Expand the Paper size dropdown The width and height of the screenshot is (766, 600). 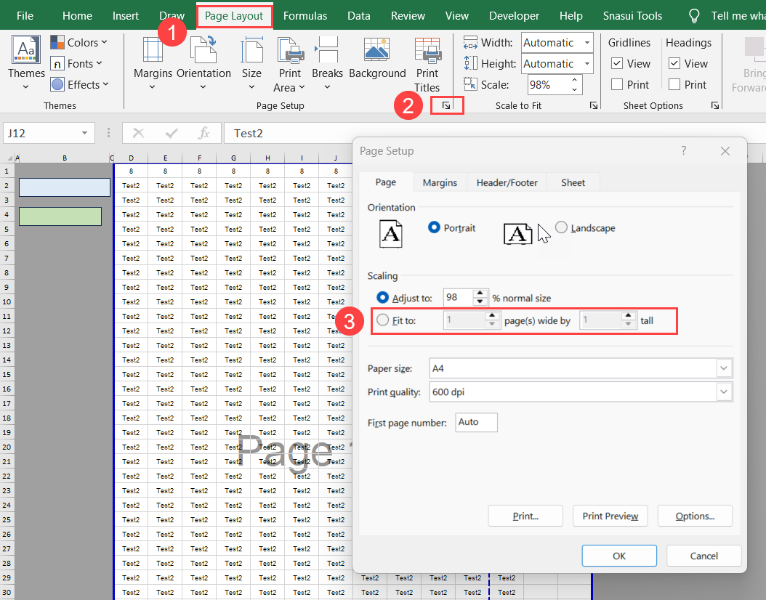tap(723, 368)
